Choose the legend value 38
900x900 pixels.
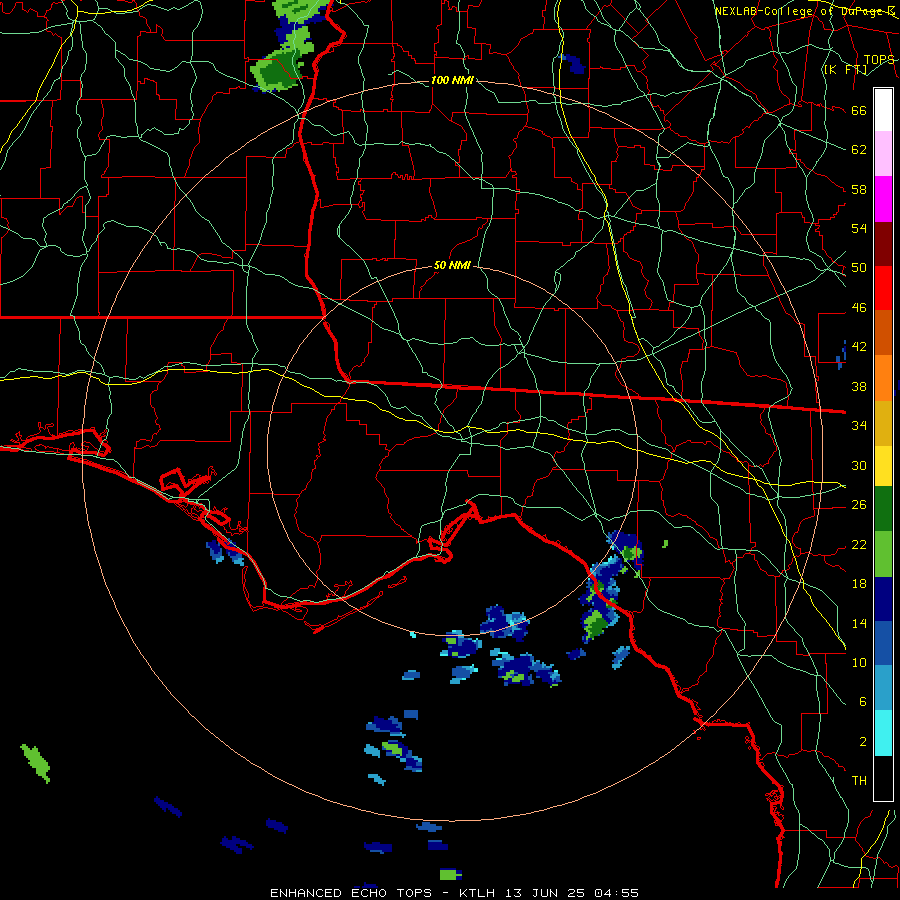coord(859,386)
